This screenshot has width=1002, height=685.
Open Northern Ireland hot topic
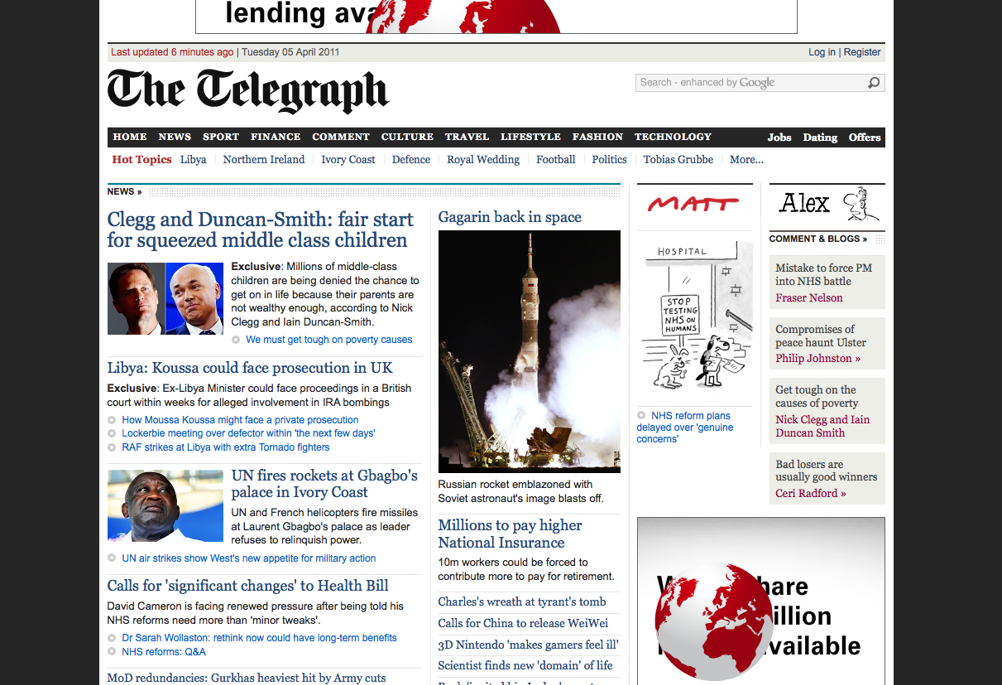264,160
